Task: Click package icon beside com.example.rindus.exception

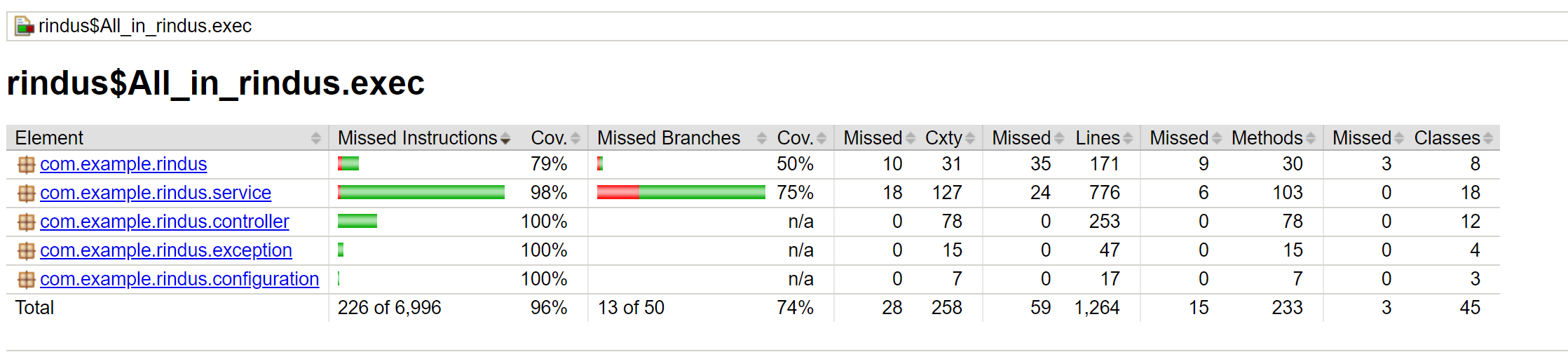Action: (x=26, y=251)
